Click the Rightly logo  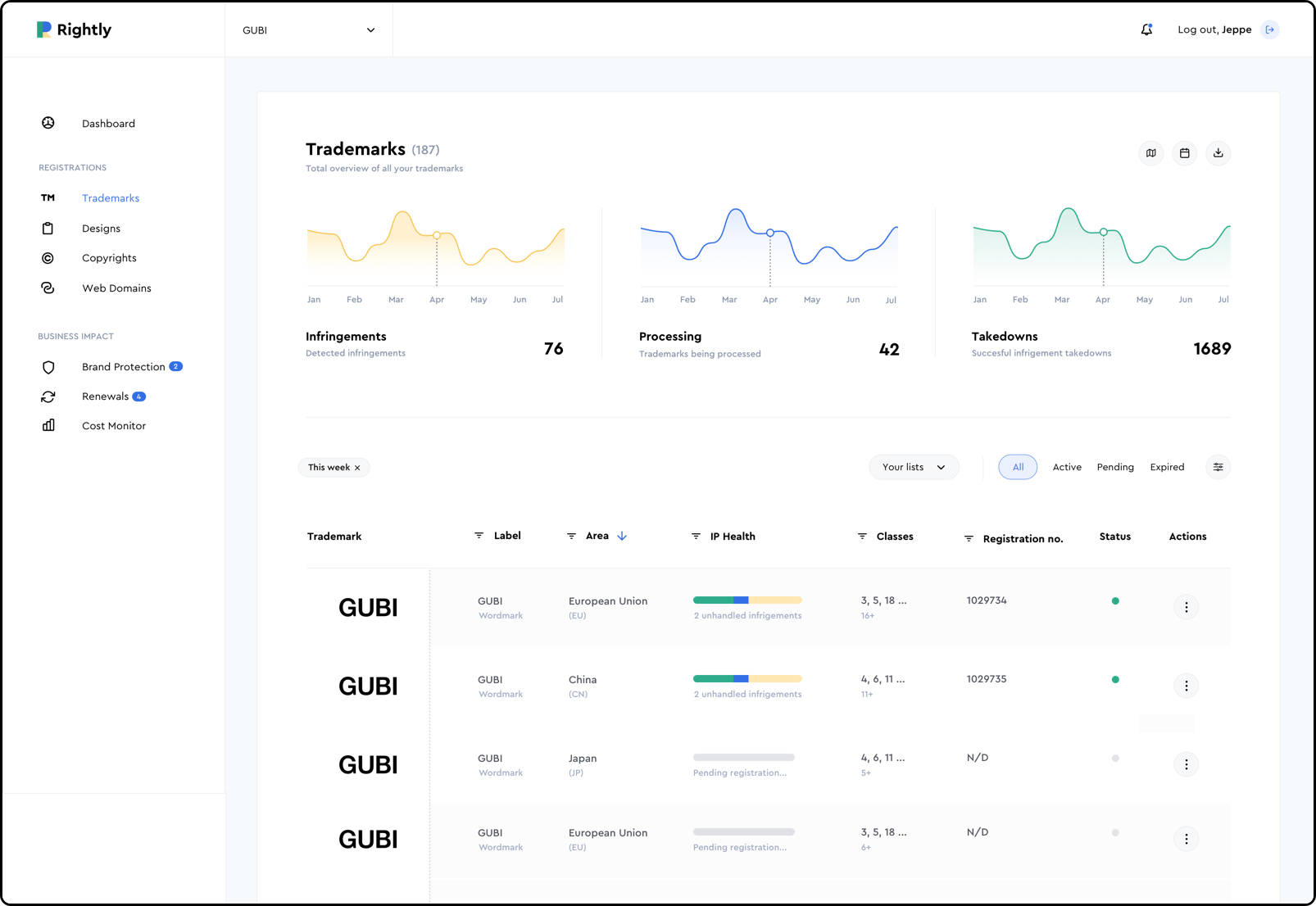(74, 29)
